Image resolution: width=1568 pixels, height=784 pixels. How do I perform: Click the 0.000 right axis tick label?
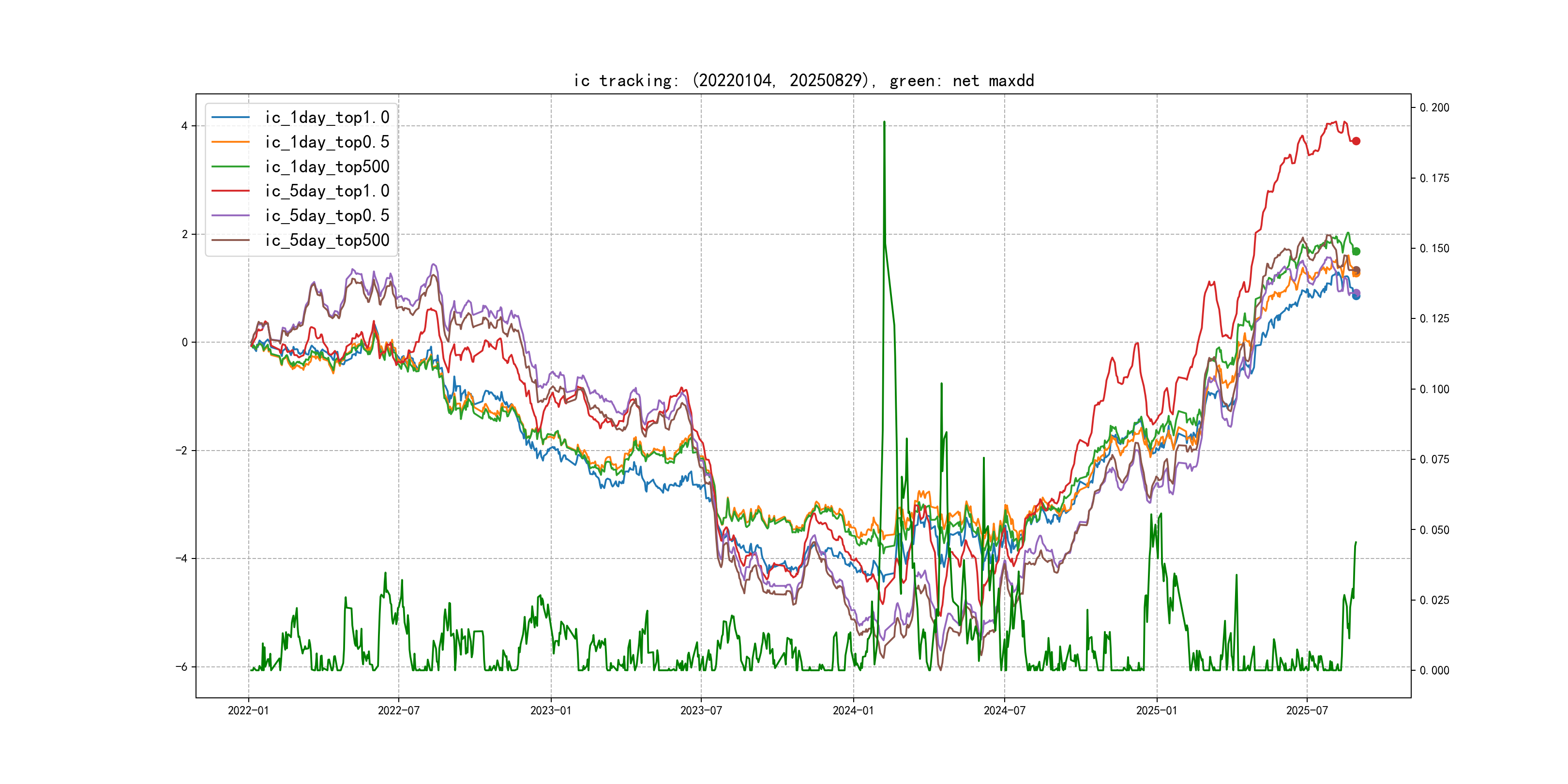coord(1434,670)
